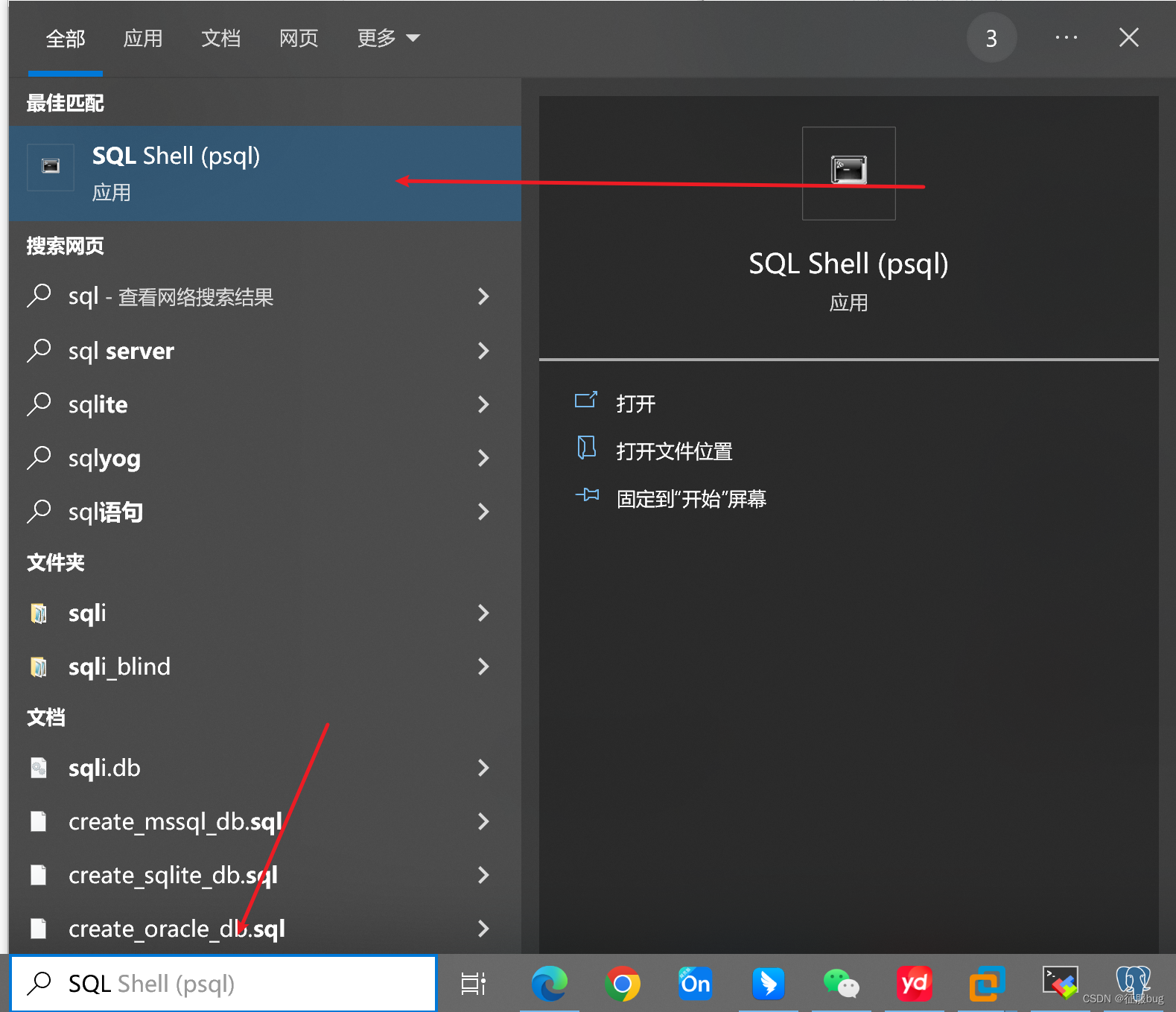Image resolution: width=1176 pixels, height=1012 pixels.
Task: Open the three-dots options menu
Action: [1067, 38]
